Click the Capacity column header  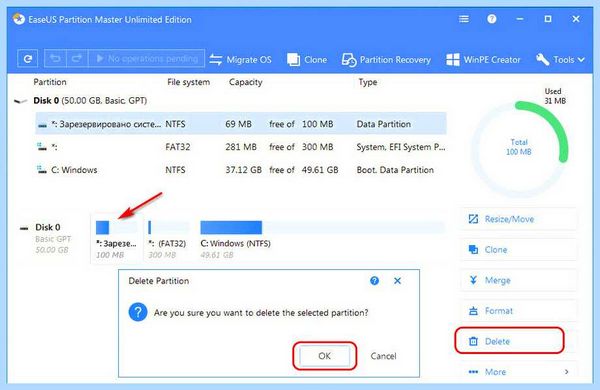[x=246, y=82]
